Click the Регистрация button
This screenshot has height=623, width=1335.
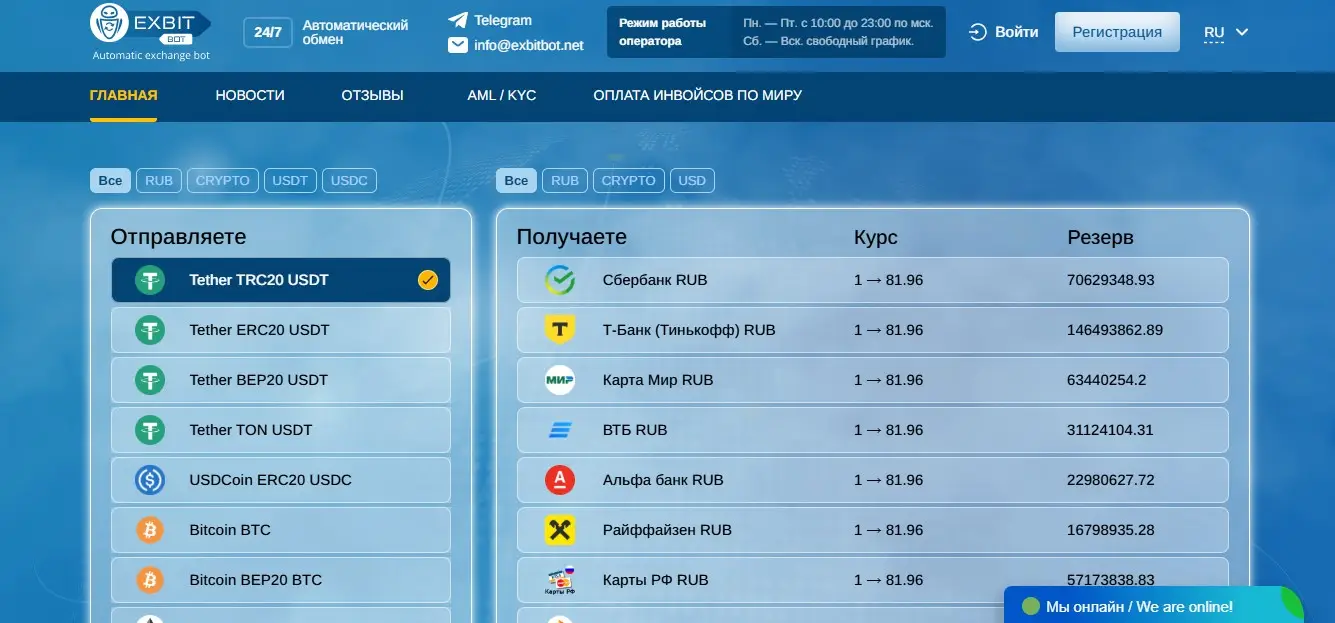1117,32
